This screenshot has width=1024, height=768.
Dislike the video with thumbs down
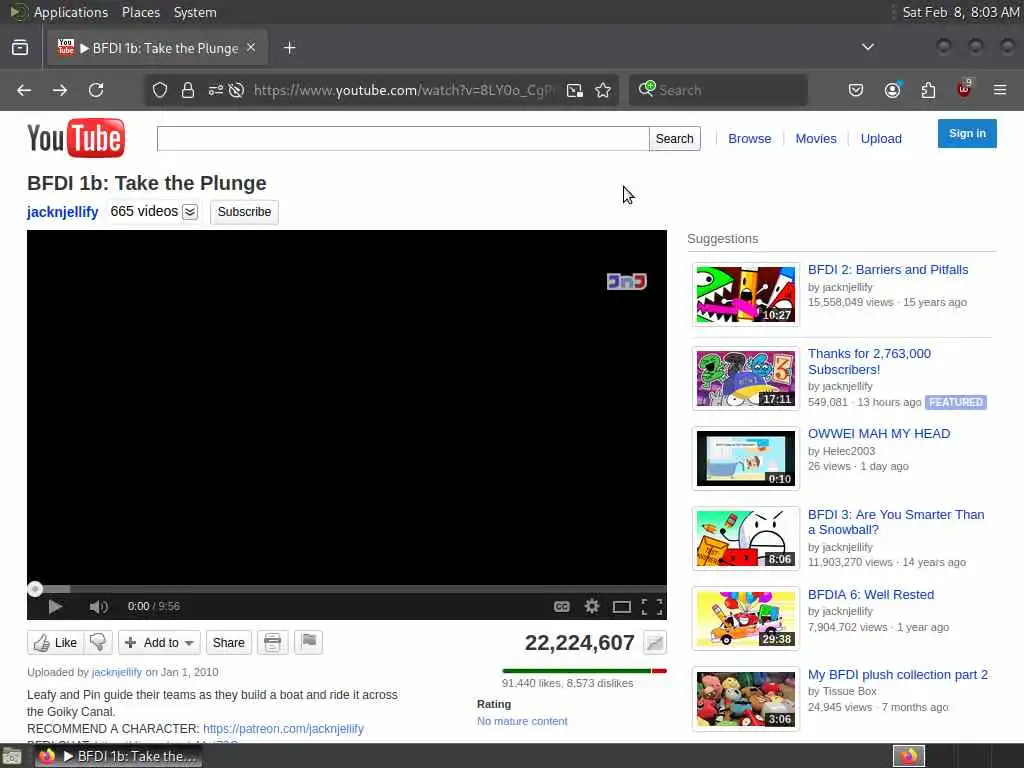pos(98,643)
